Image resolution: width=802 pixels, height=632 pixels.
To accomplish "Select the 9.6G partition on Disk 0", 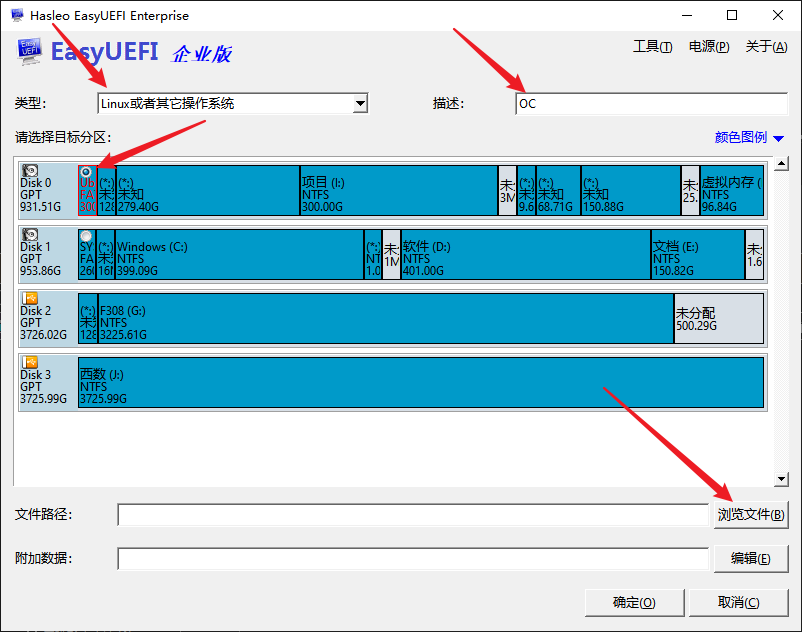I will 526,190.
